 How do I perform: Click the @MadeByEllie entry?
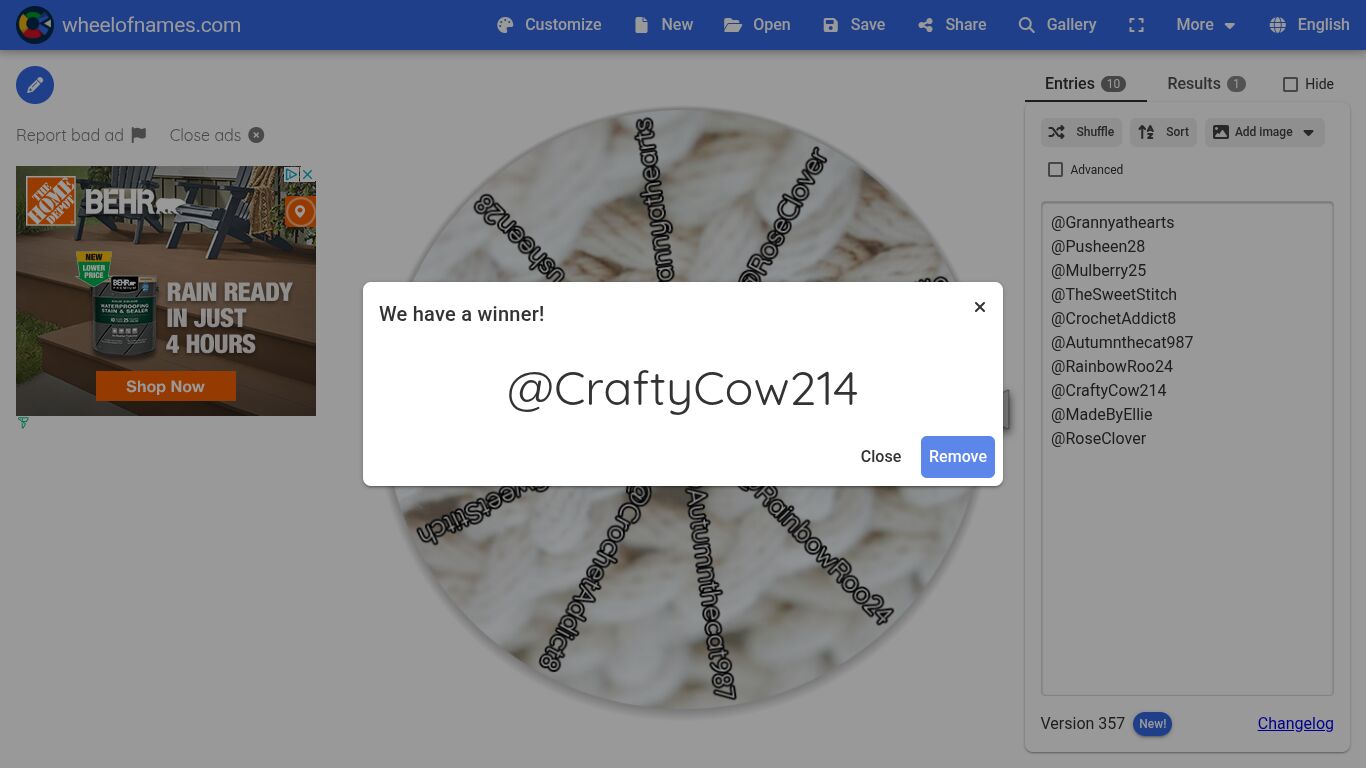1102,414
